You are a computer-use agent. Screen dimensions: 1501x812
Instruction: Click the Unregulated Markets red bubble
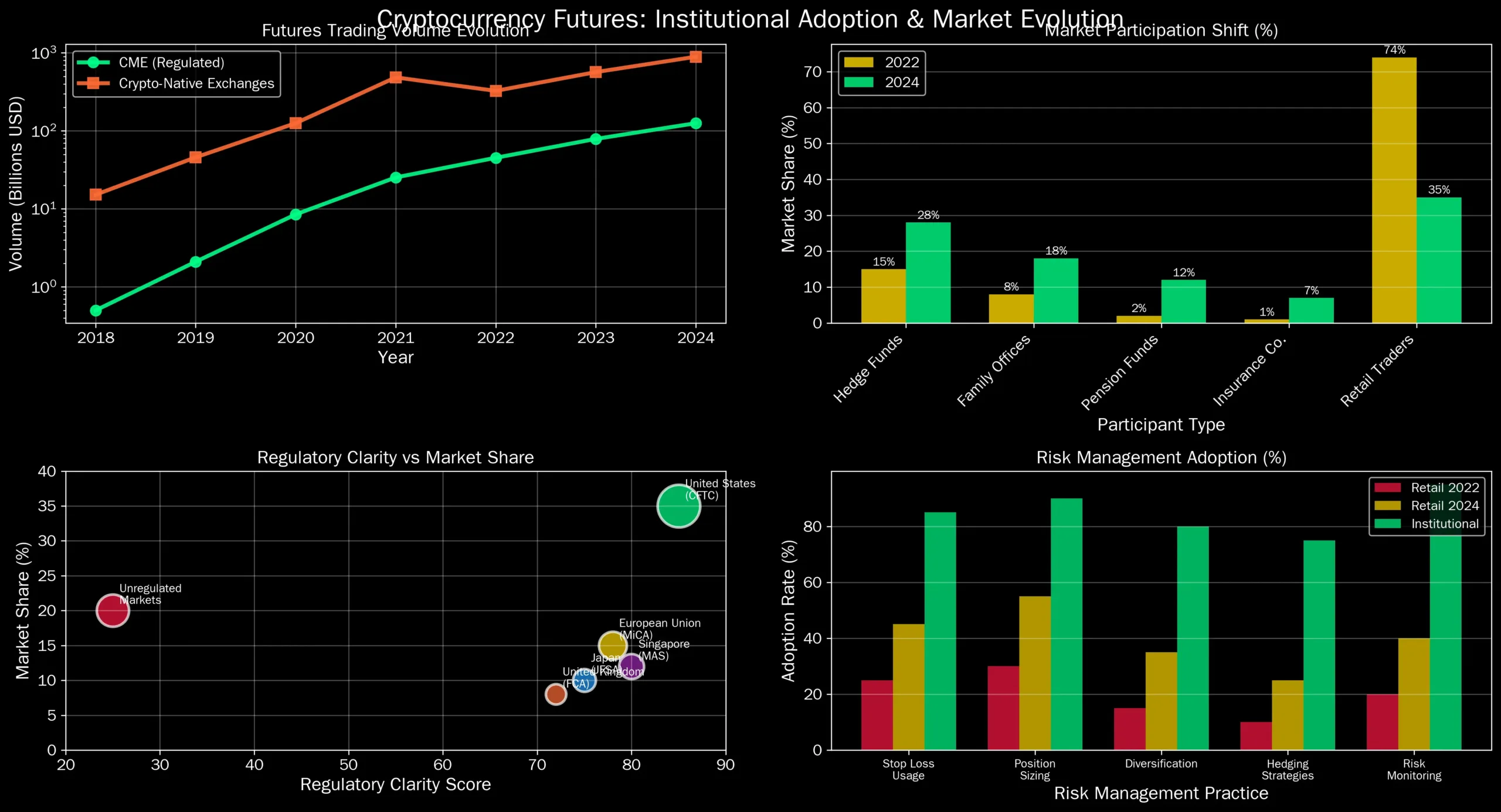pyautogui.click(x=113, y=610)
